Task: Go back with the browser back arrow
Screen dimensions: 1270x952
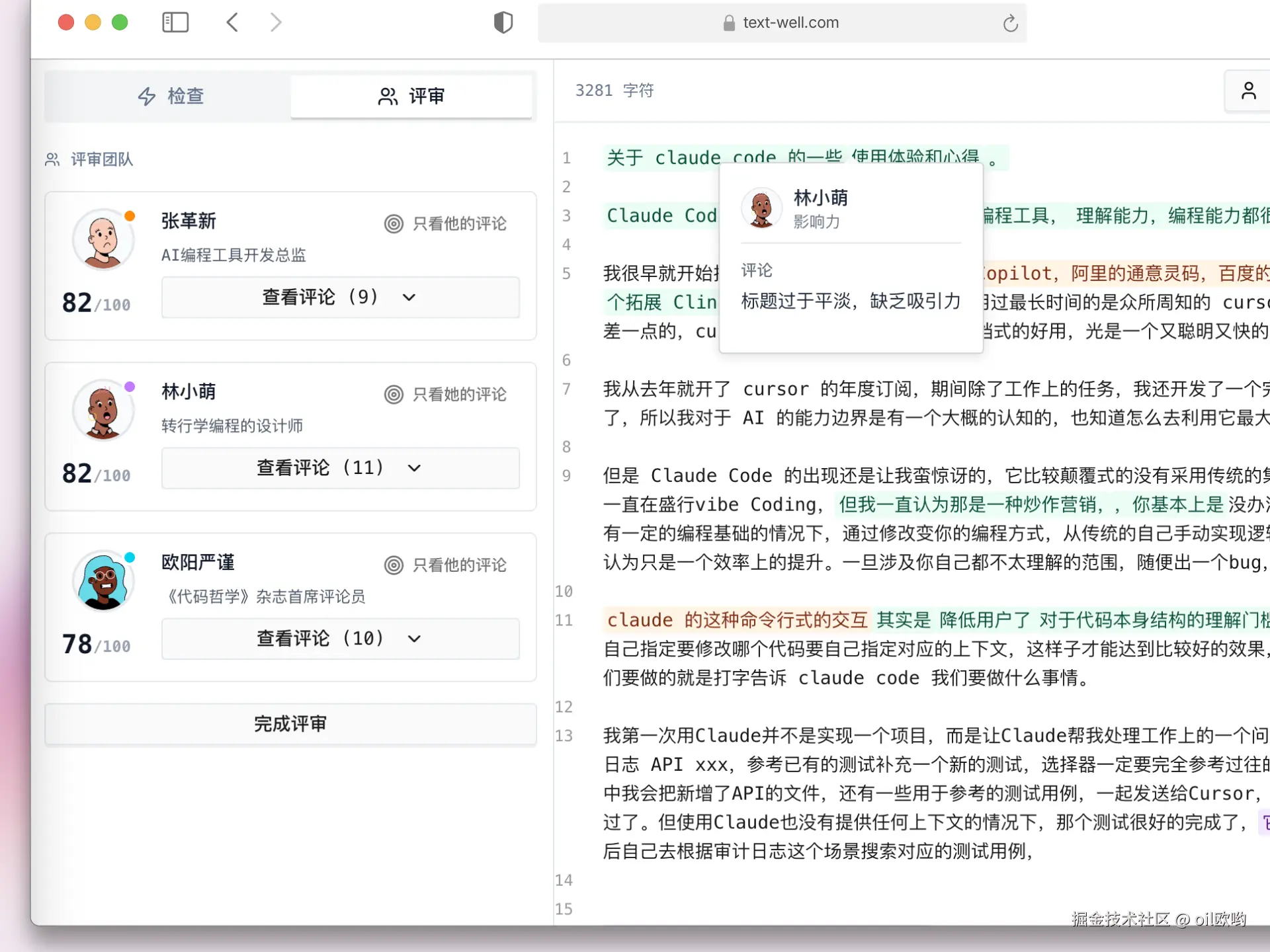Action: point(232,22)
